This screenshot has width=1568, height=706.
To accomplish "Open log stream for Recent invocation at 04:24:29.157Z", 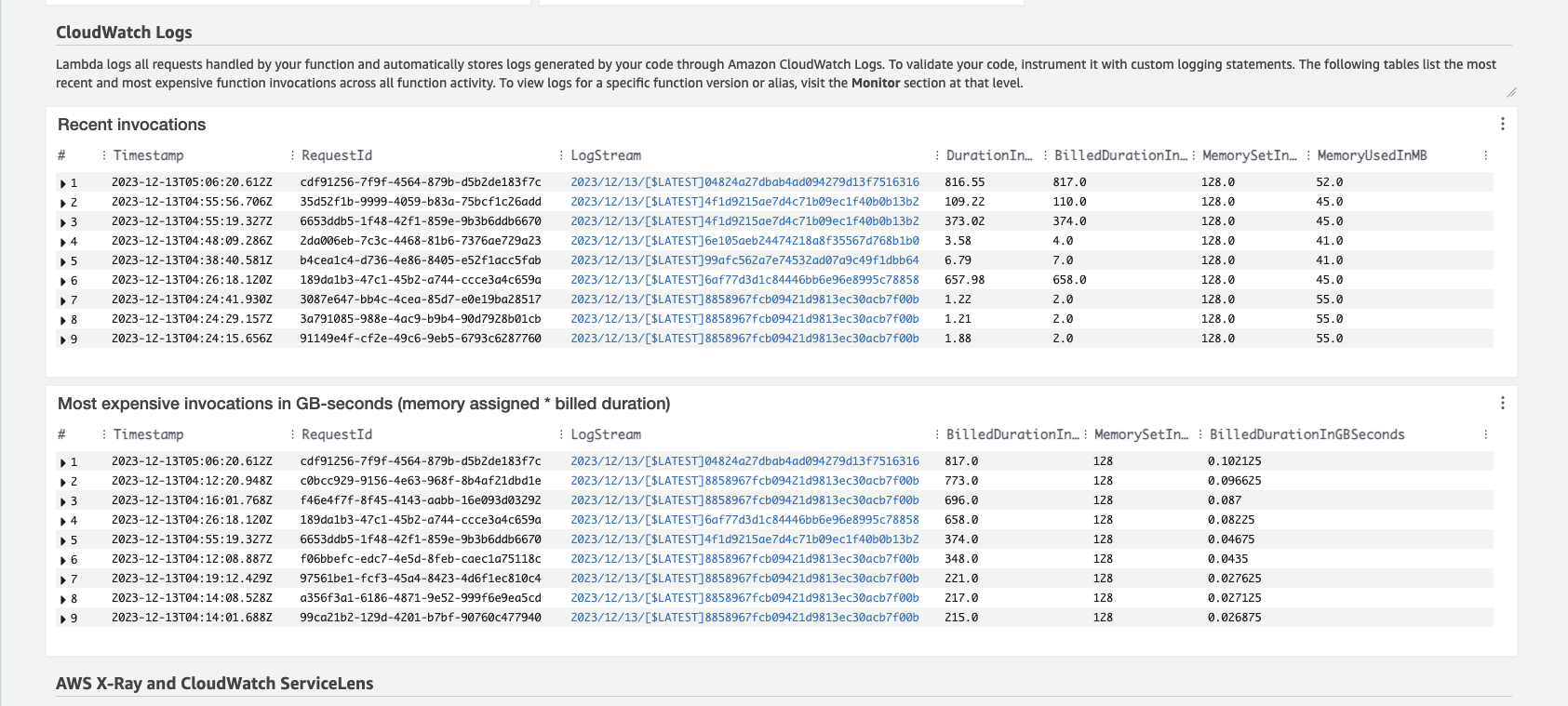I will click(744, 319).
